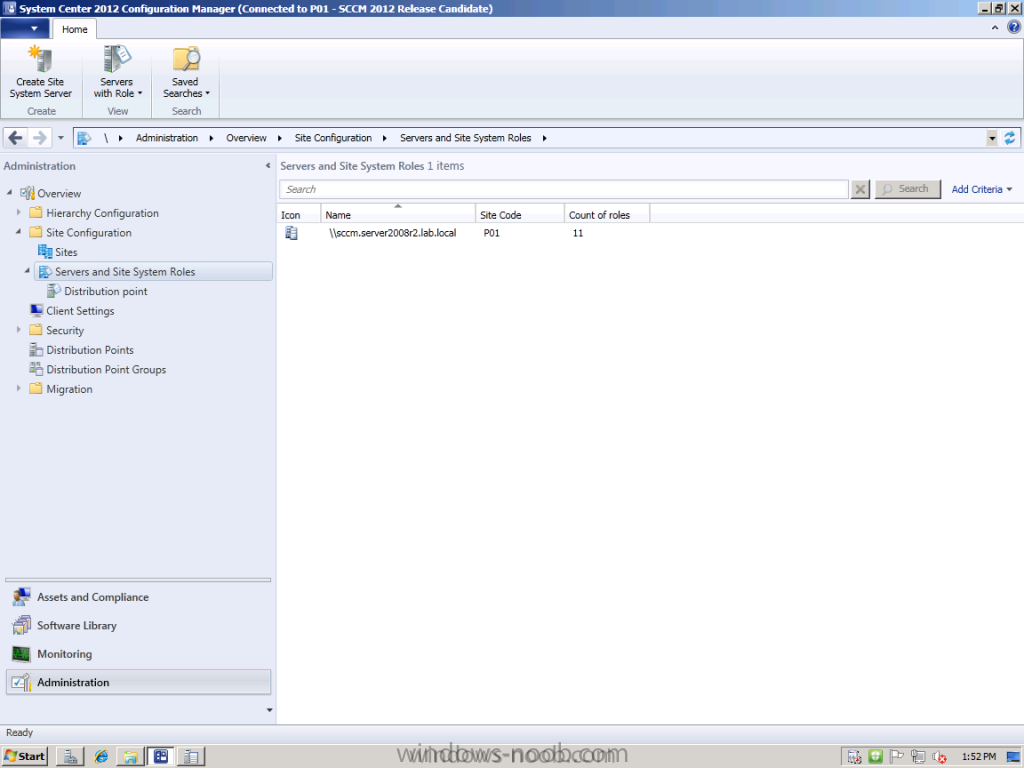Viewport: 1024px width, 768px height.
Task: Open the address bar history dropdown
Action: [x=992, y=138]
